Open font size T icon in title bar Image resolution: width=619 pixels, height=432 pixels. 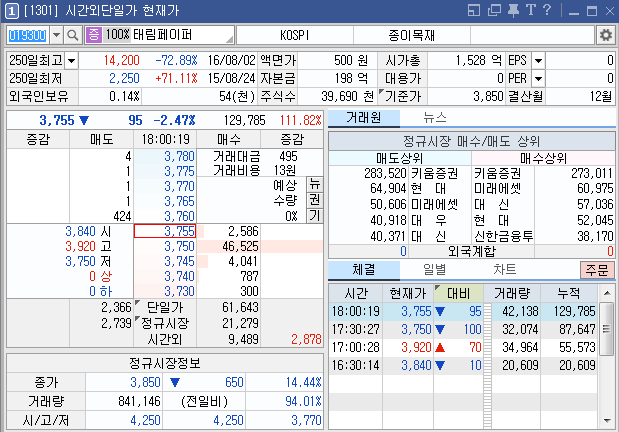(531, 10)
